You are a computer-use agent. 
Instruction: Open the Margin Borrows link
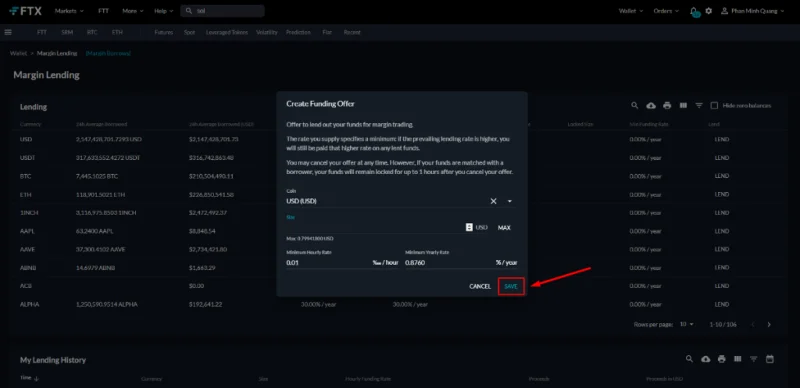pyautogui.click(x=108, y=53)
